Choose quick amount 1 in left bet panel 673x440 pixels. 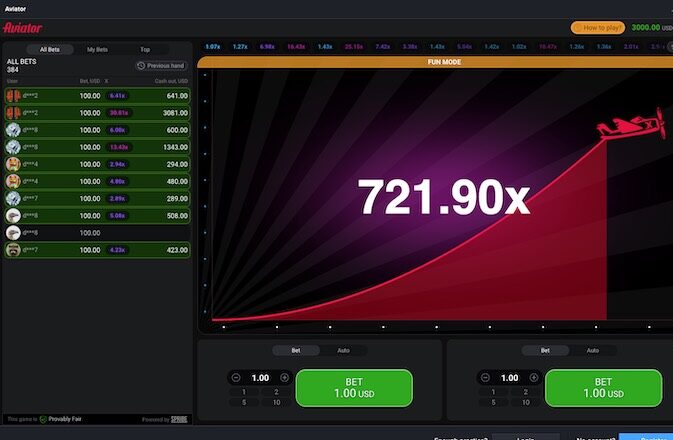[x=244, y=392]
